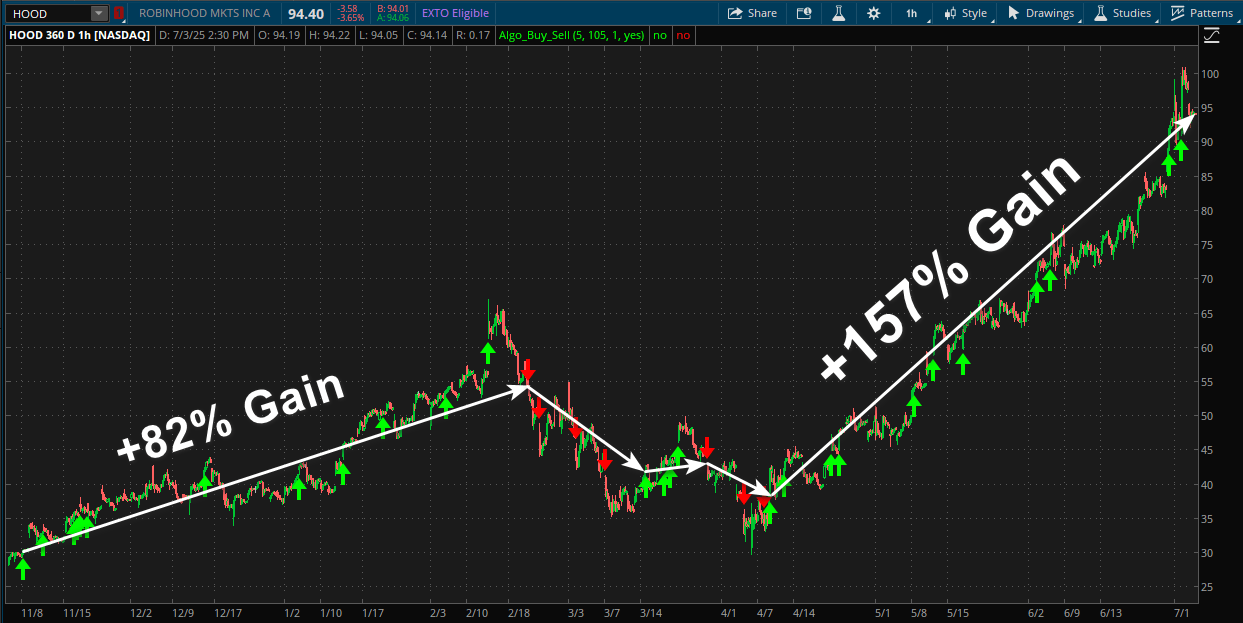Click the red linking clipboard icon
Screen dimensions: 1243x623
tap(119, 13)
